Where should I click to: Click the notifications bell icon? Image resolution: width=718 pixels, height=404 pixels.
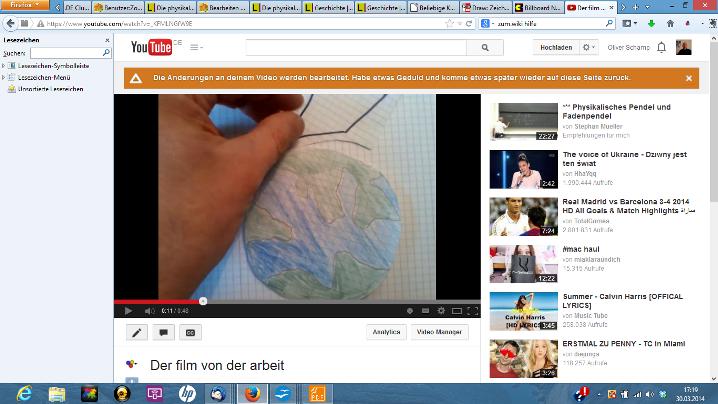pos(661,47)
